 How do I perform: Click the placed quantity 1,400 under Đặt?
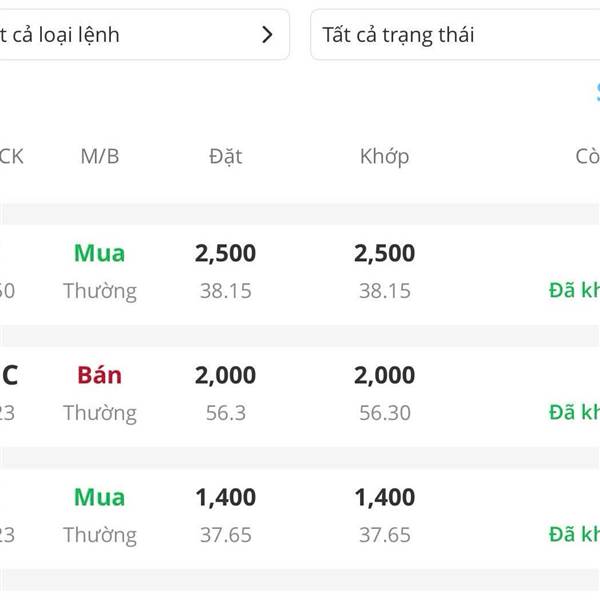(225, 497)
